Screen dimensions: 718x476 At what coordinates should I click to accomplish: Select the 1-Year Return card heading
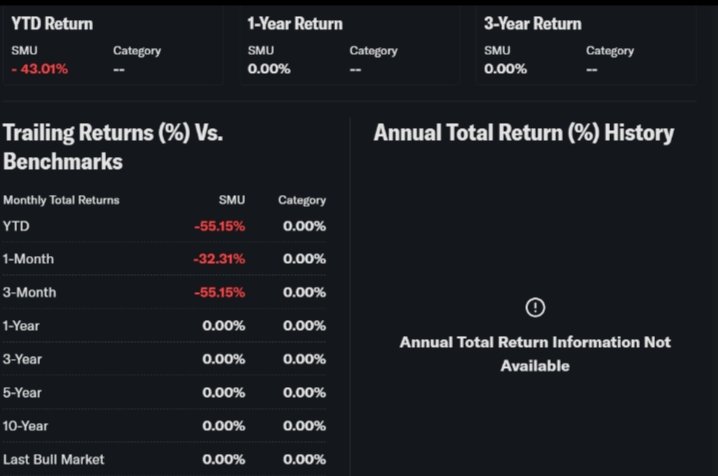point(295,24)
